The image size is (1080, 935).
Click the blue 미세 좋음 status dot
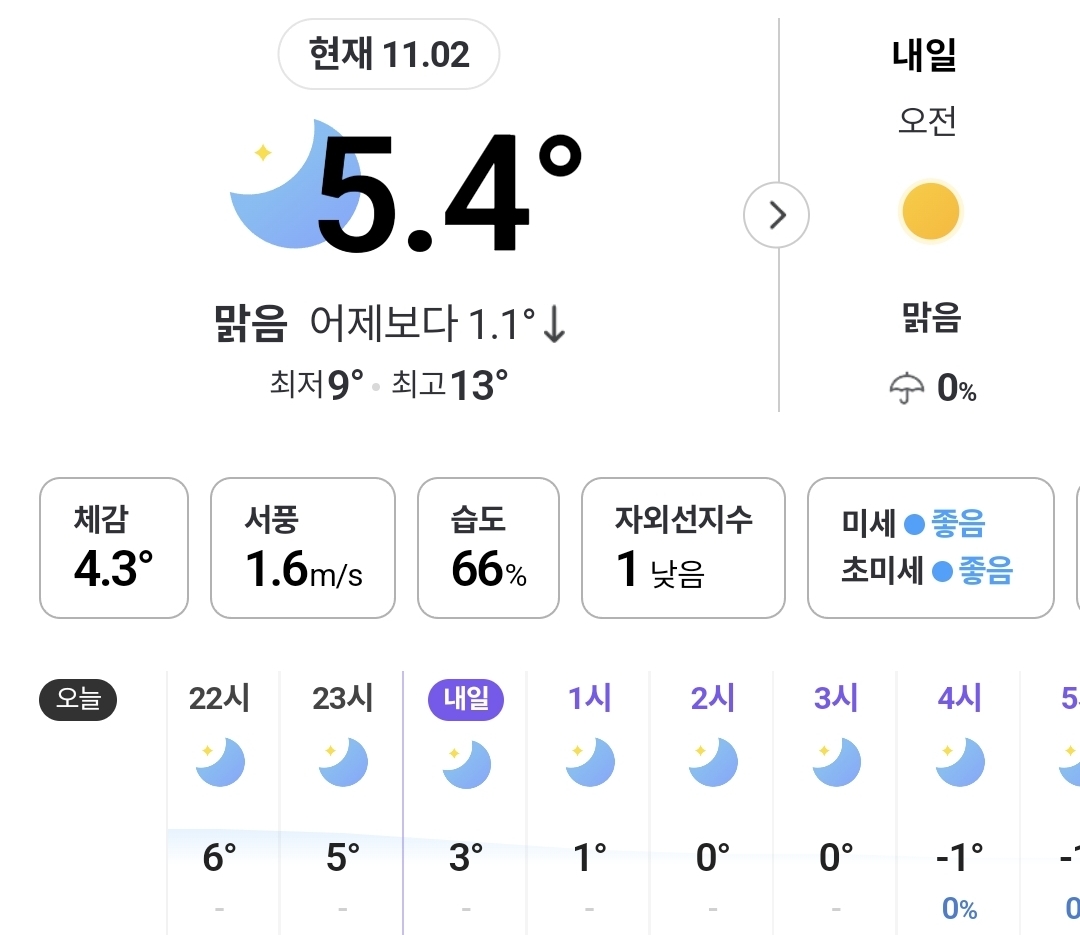(x=914, y=524)
